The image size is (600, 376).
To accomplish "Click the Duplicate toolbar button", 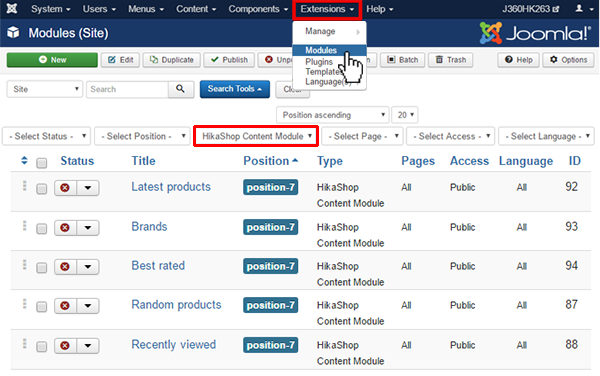I will click(171, 60).
